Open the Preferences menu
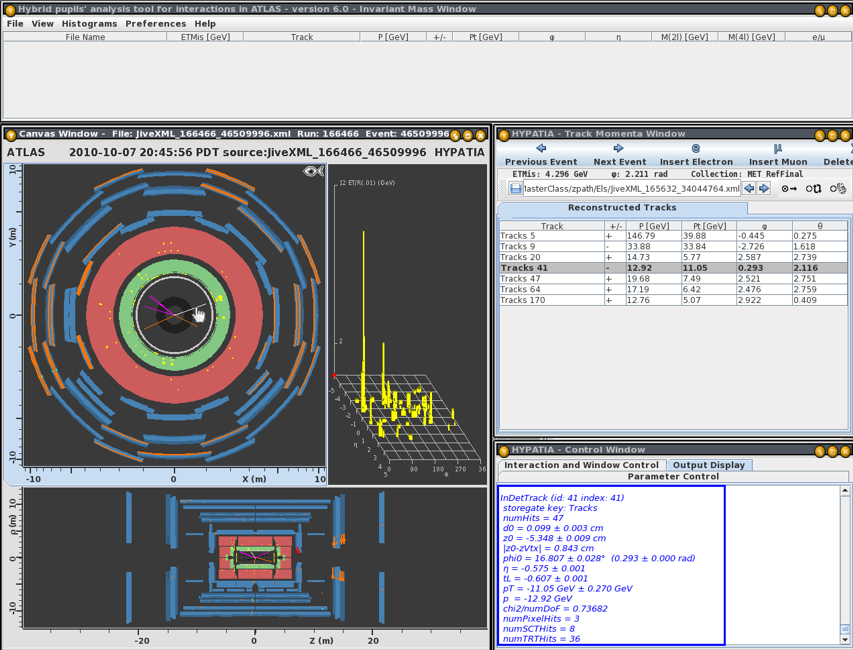The height and width of the screenshot is (650, 853). coord(155,23)
